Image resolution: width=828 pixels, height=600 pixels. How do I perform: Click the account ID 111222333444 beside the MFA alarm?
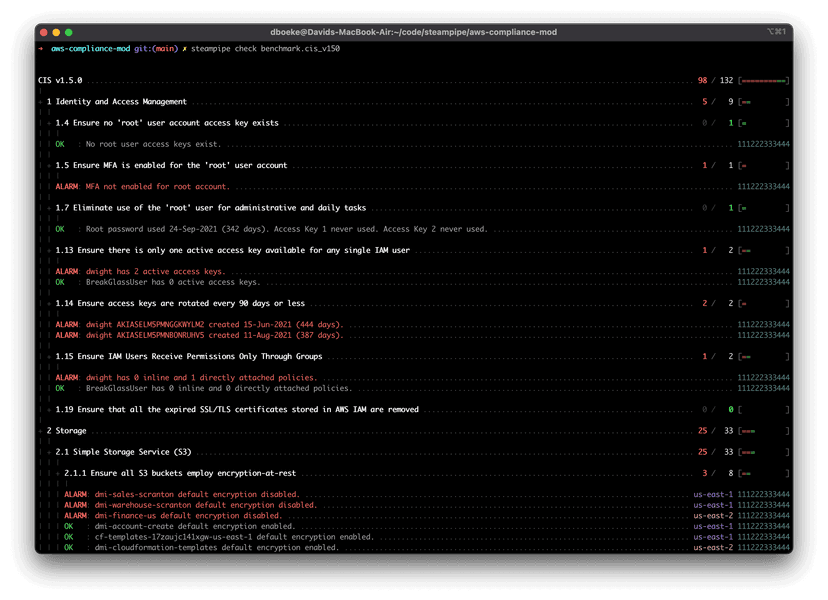coord(762,186)
